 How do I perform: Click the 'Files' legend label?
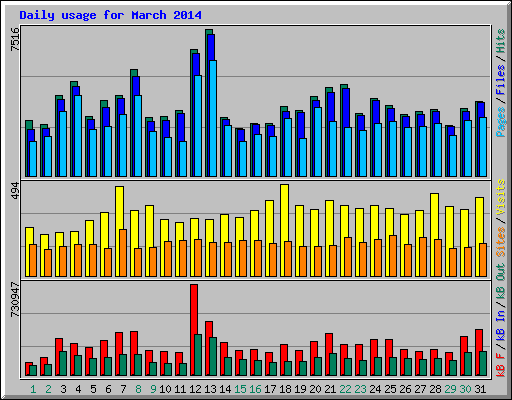(x=501, y=80)
